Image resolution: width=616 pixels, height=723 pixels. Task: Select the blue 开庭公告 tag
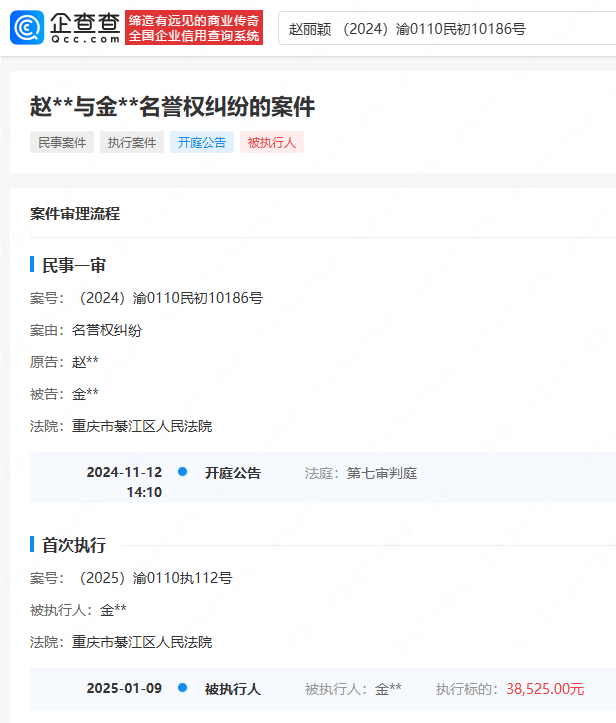pyautogui.click(x=201, y=142)
